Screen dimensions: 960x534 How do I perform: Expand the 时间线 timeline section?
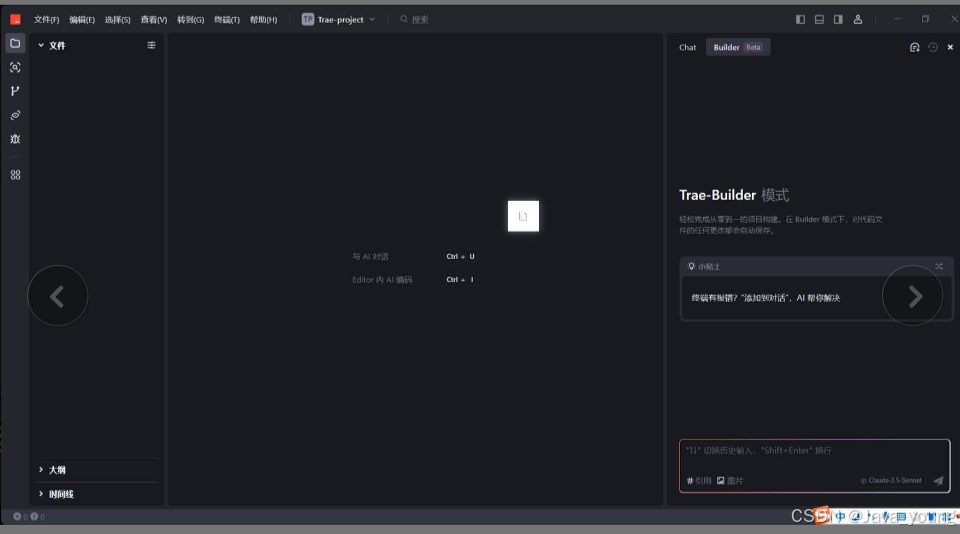pos(97,494)
